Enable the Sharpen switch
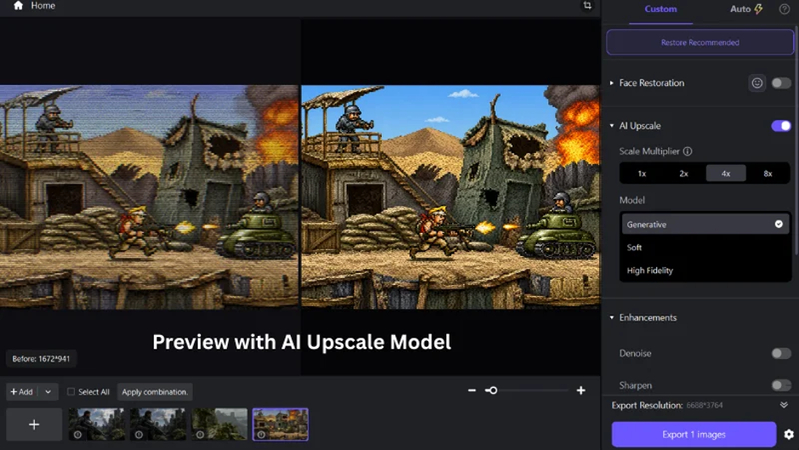The height and width of the screenshot is (450, 799). coord(781,385)
